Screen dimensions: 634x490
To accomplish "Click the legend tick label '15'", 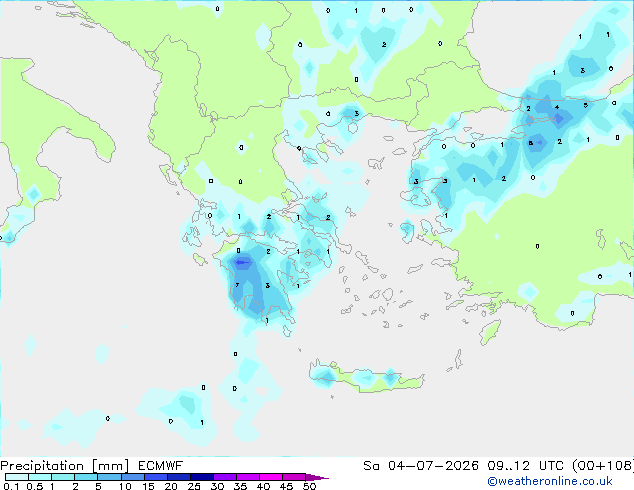I will pos(148,486).
